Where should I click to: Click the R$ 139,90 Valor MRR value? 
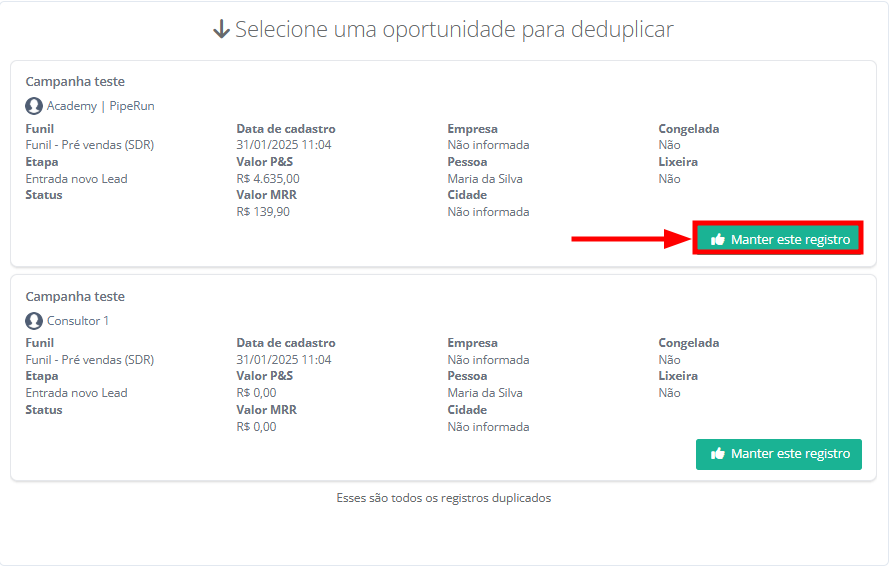coord(263,212)
